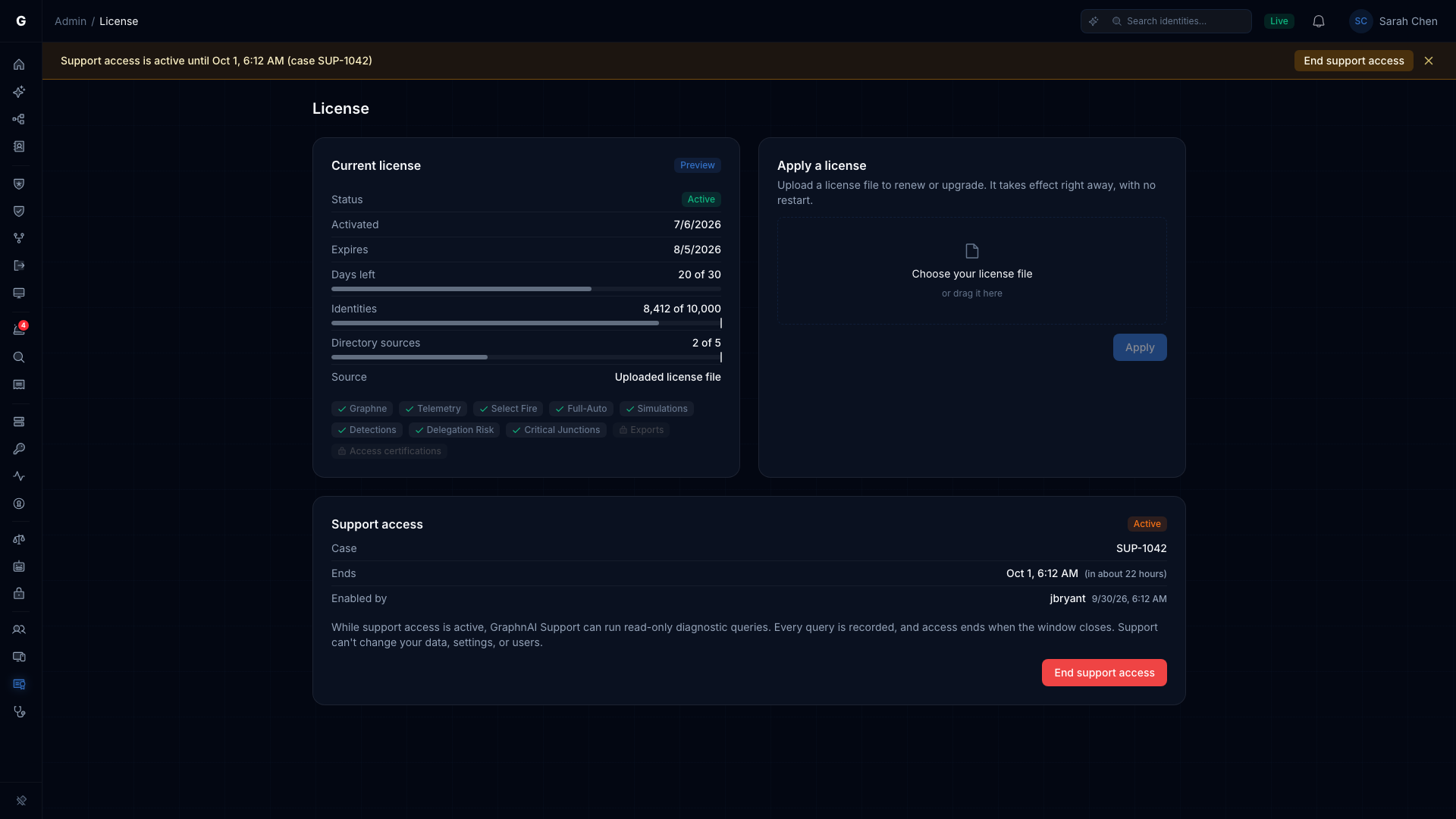Click the key icon in sidebar
Screen dimensions: 1456x819
19,449
